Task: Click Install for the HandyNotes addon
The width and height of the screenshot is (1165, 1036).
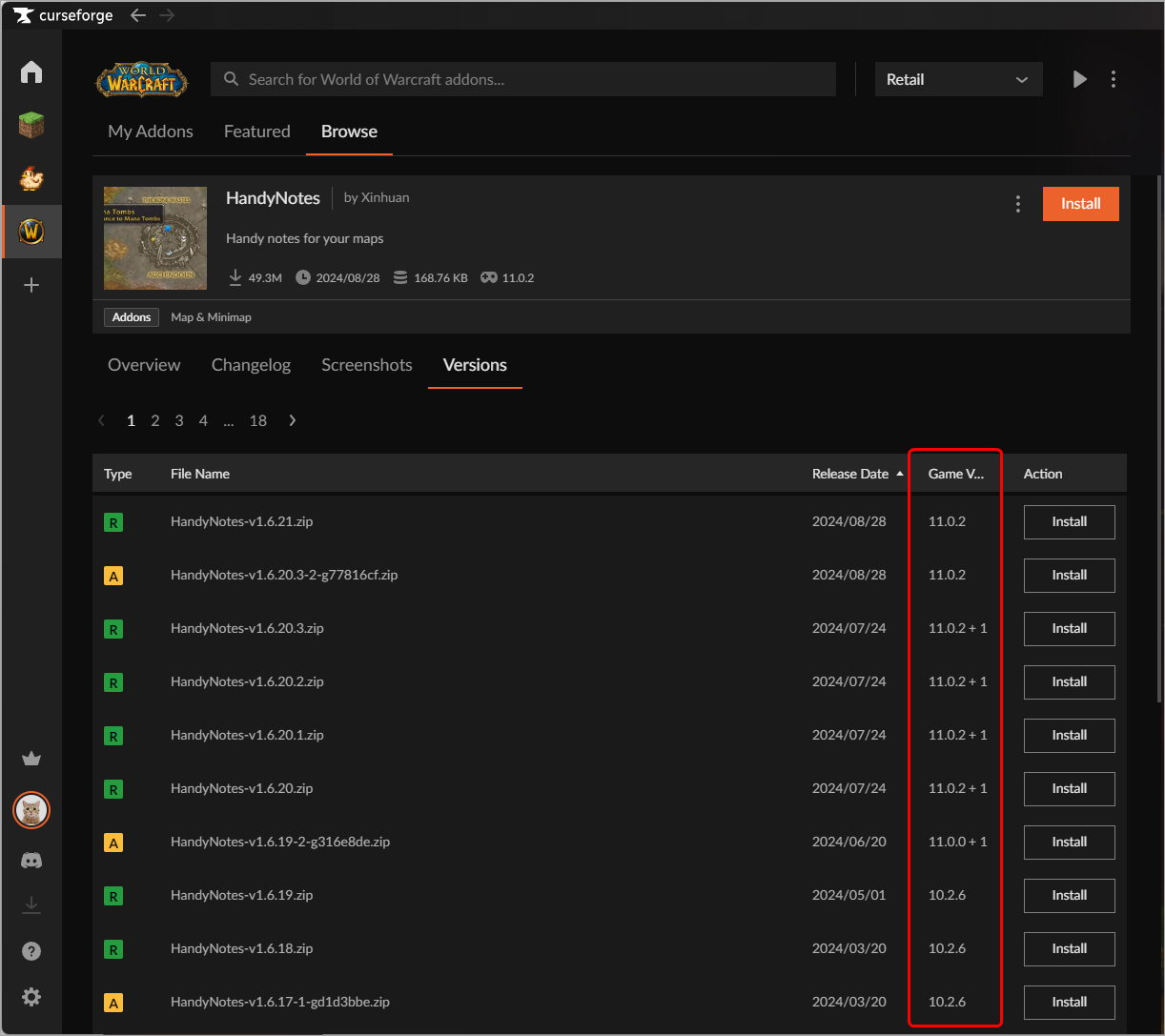Action: click(x=1080, y=203)
